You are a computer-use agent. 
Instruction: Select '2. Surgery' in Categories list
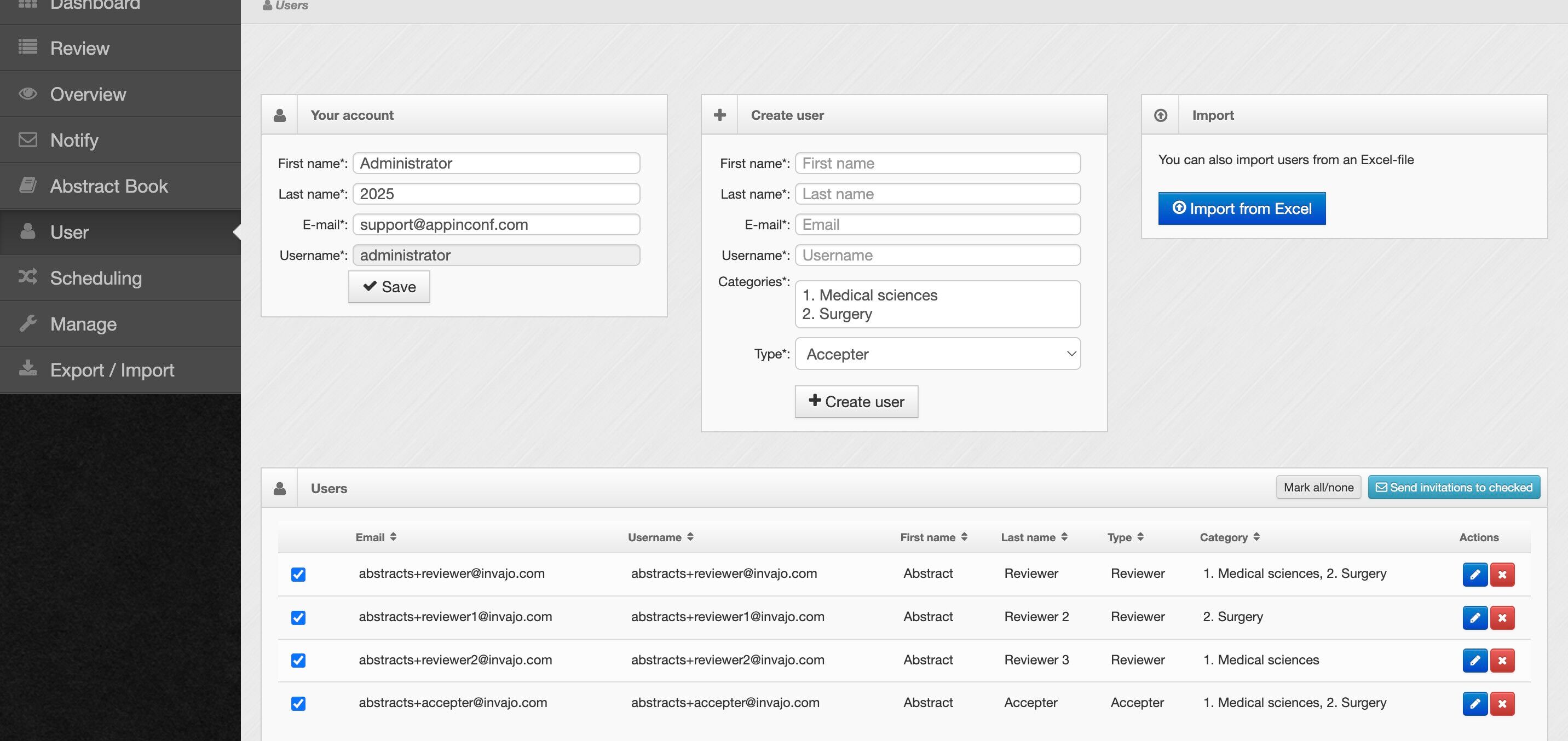[845, 314]
